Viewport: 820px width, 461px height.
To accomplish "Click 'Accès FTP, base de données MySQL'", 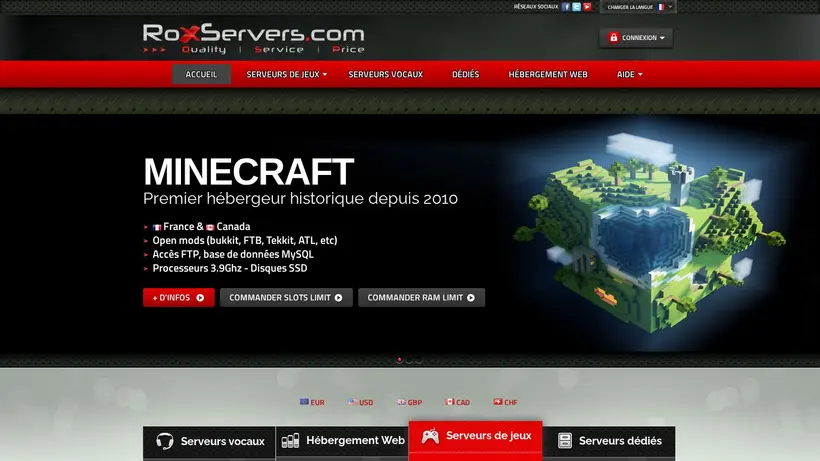I will click(x=233, y=255).
